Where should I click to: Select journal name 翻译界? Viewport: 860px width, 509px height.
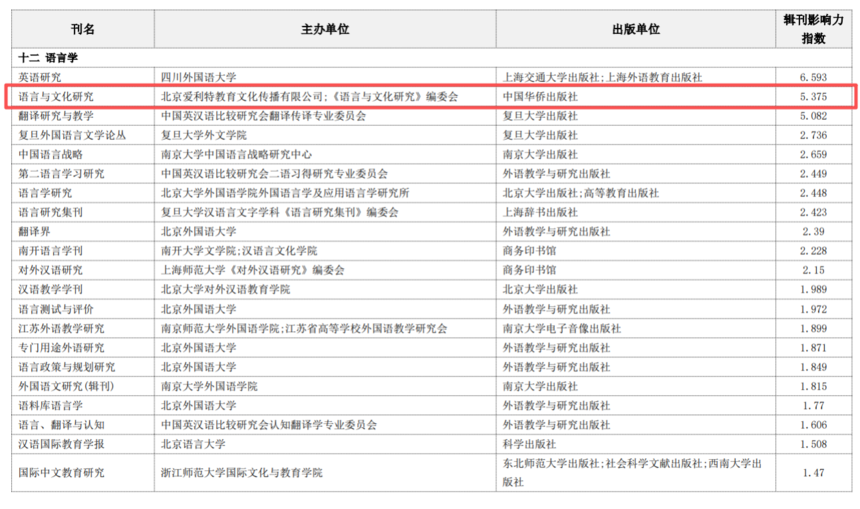[34, 231]
